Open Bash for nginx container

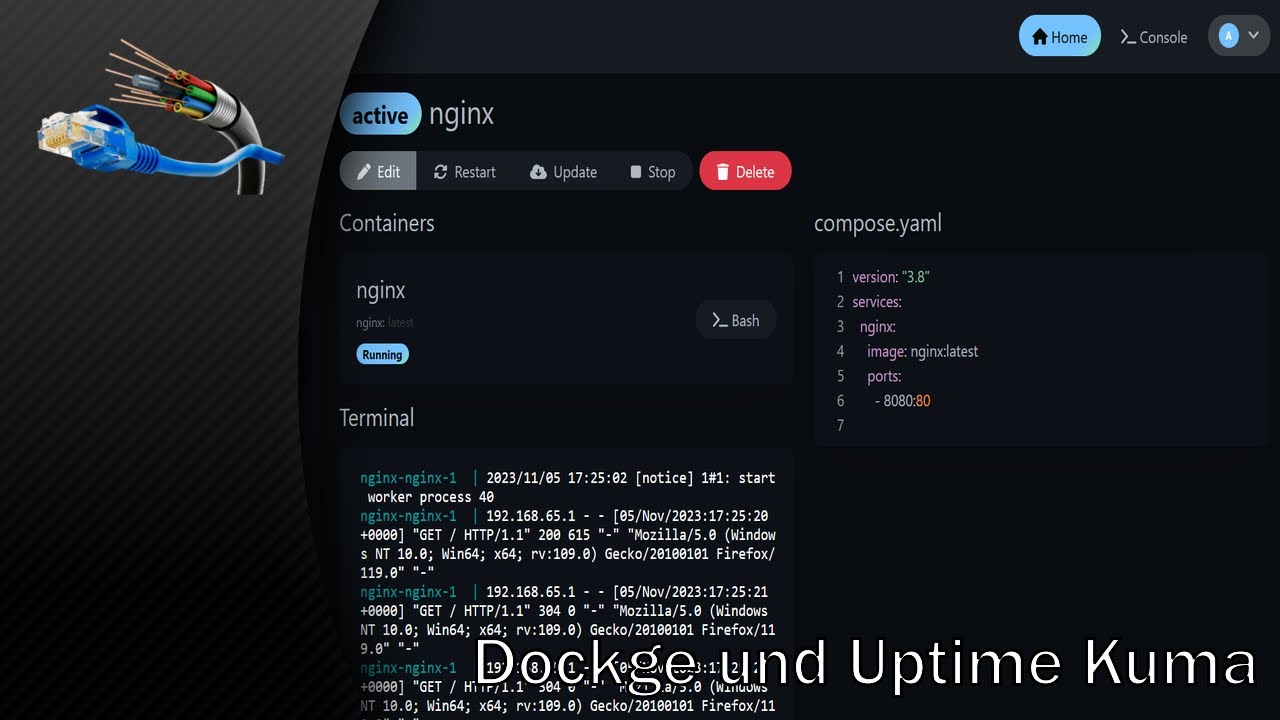click(x=736, y=320)
